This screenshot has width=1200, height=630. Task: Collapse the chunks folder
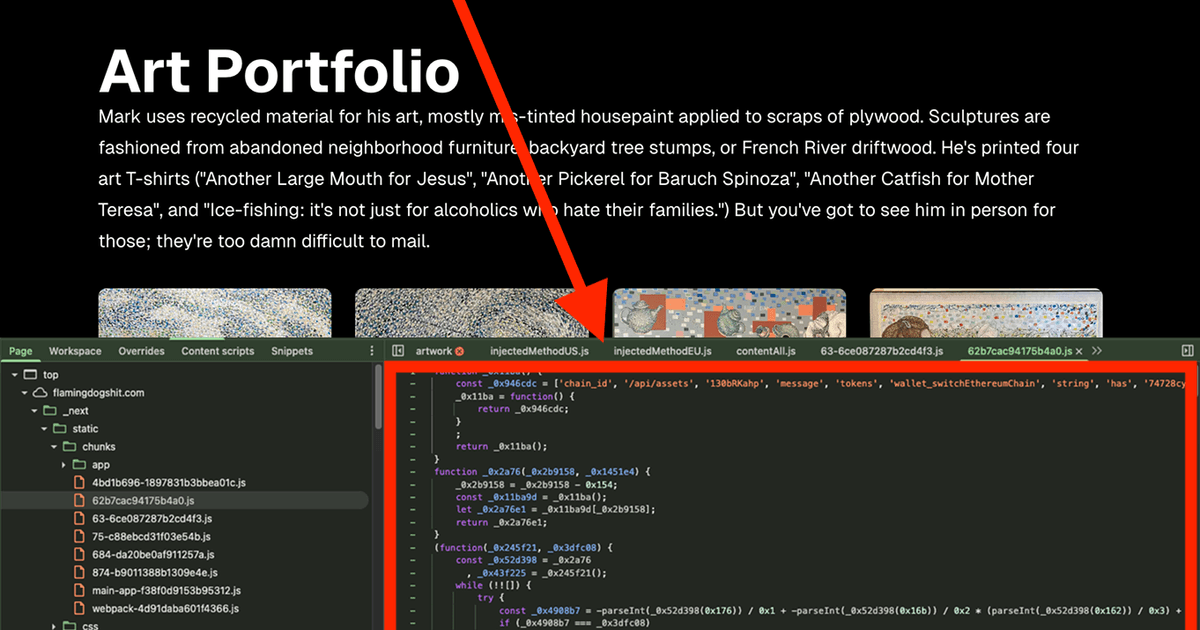(55, 446)
